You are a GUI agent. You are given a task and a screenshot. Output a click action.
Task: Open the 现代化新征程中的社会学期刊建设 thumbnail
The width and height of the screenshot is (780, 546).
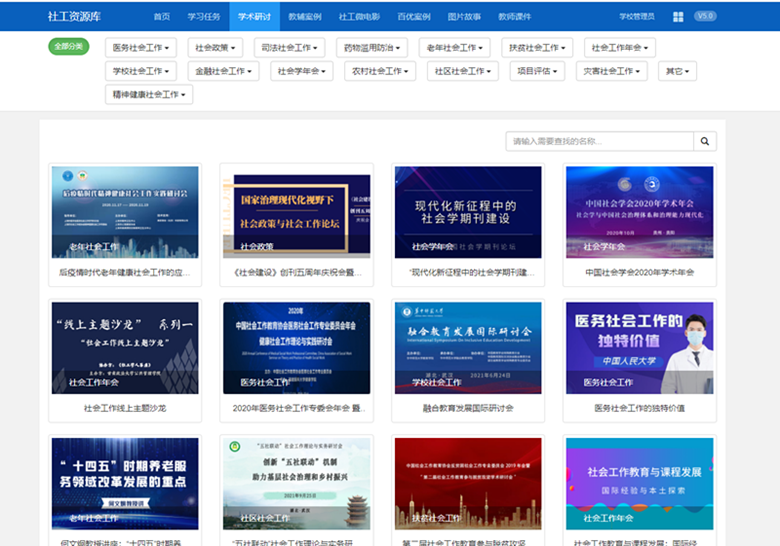point(468,211)
